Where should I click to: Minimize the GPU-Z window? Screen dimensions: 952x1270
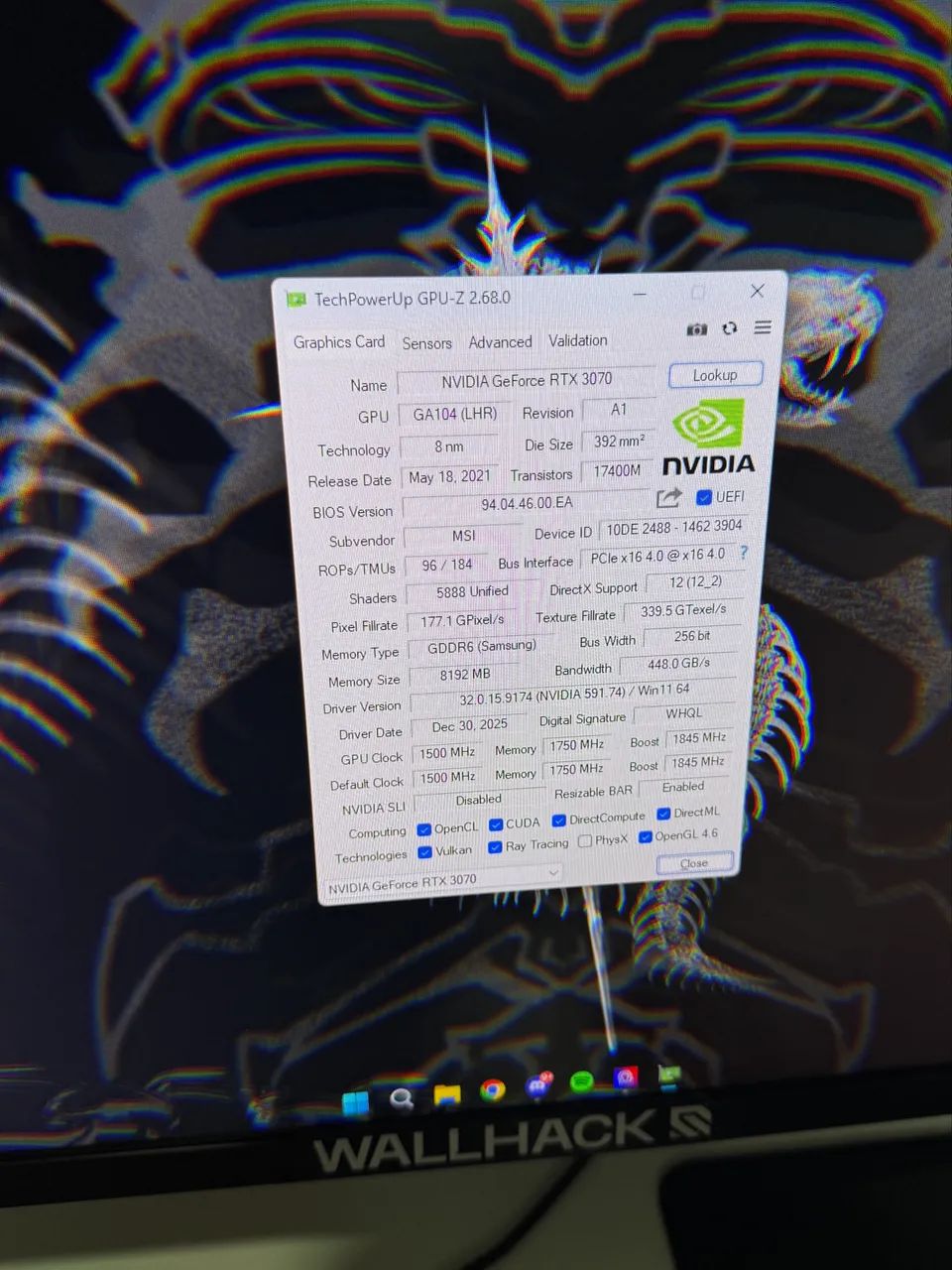click(640, 294)
